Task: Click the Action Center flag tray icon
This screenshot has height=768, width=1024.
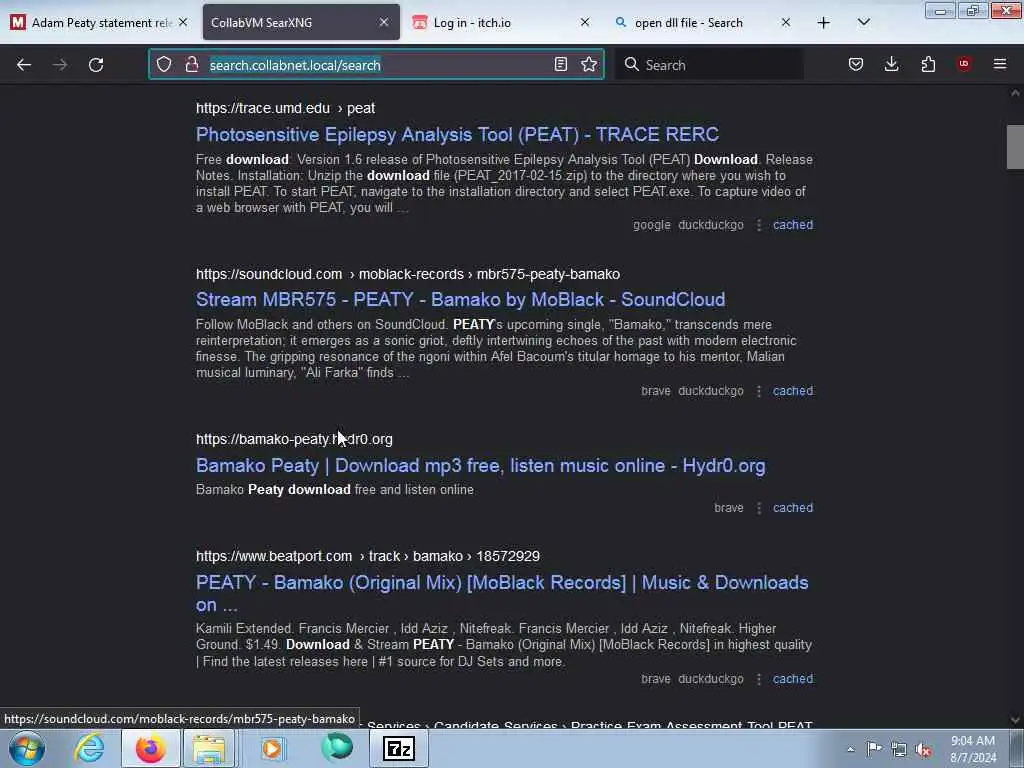Action: 874,749
